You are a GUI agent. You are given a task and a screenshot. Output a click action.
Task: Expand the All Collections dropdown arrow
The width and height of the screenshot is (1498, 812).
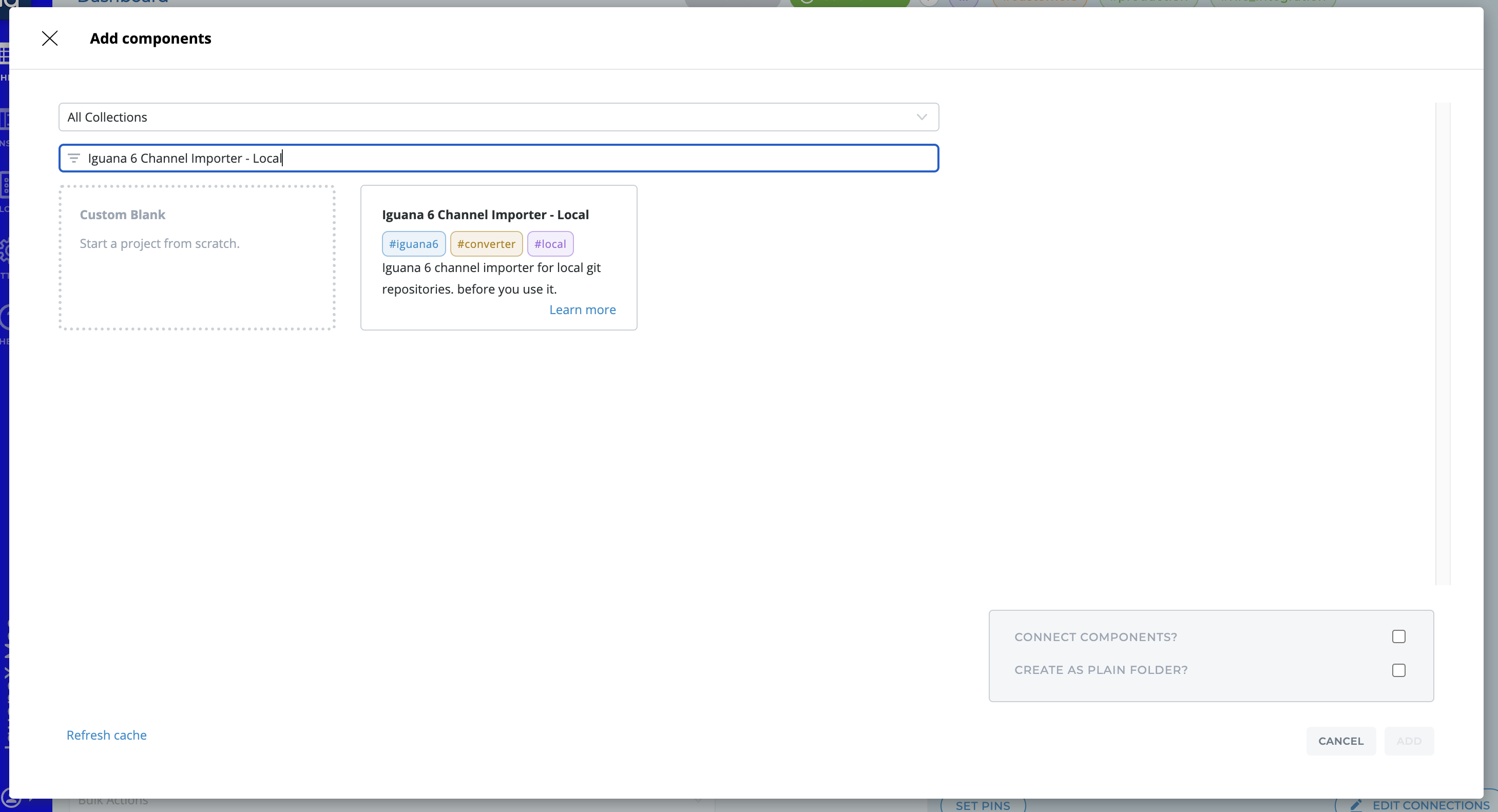coord(921,118)
